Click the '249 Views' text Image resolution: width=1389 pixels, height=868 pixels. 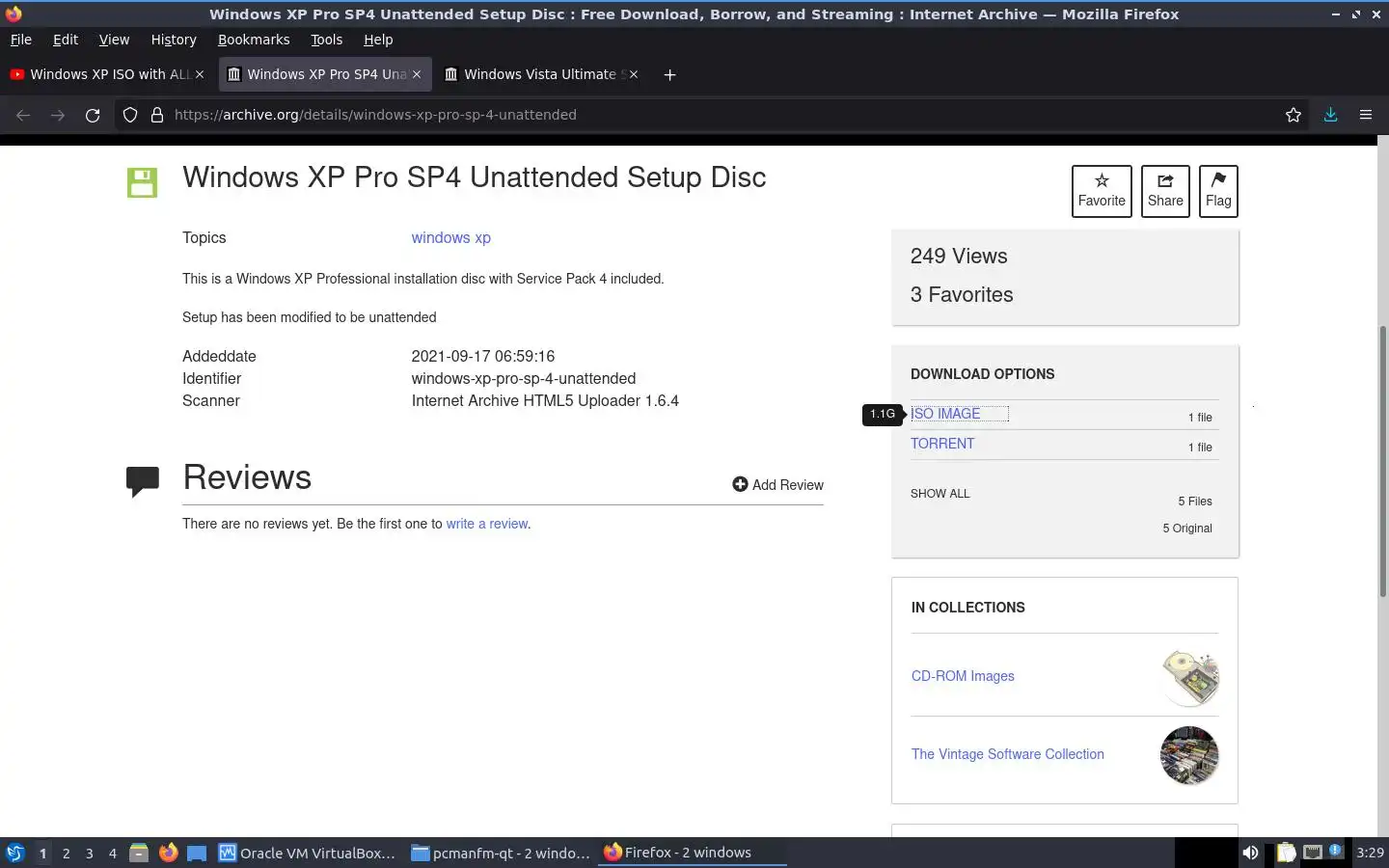pyautogui.click(x=959, y=257)
